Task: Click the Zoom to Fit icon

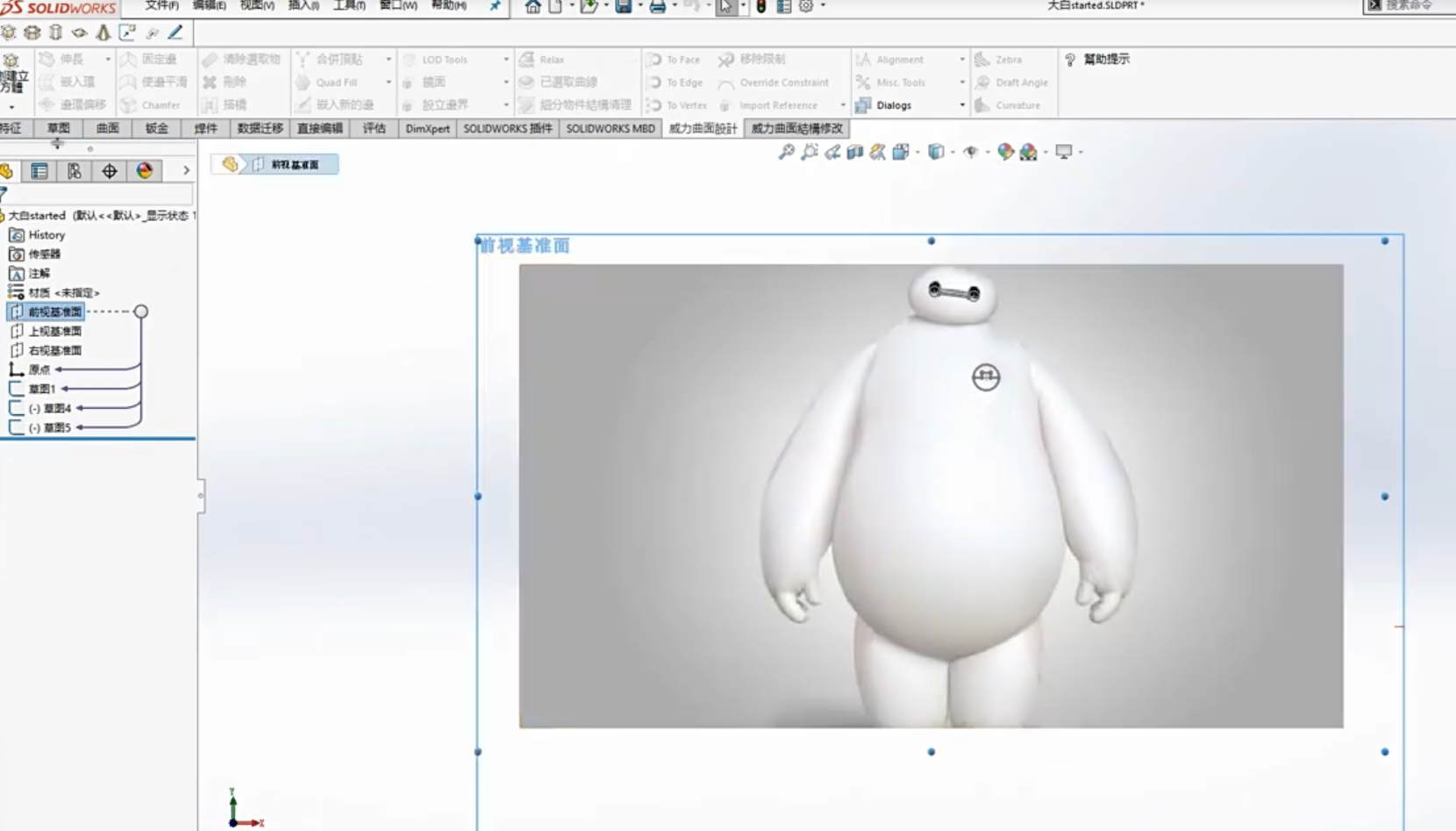Action: point(787,152)
